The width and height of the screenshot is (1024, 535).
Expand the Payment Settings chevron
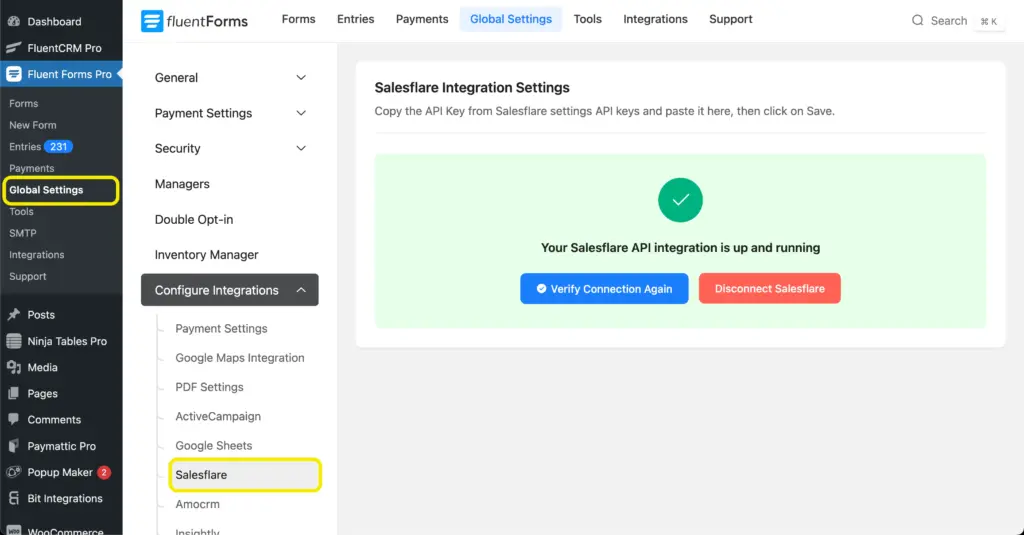[x=301, y=114]
